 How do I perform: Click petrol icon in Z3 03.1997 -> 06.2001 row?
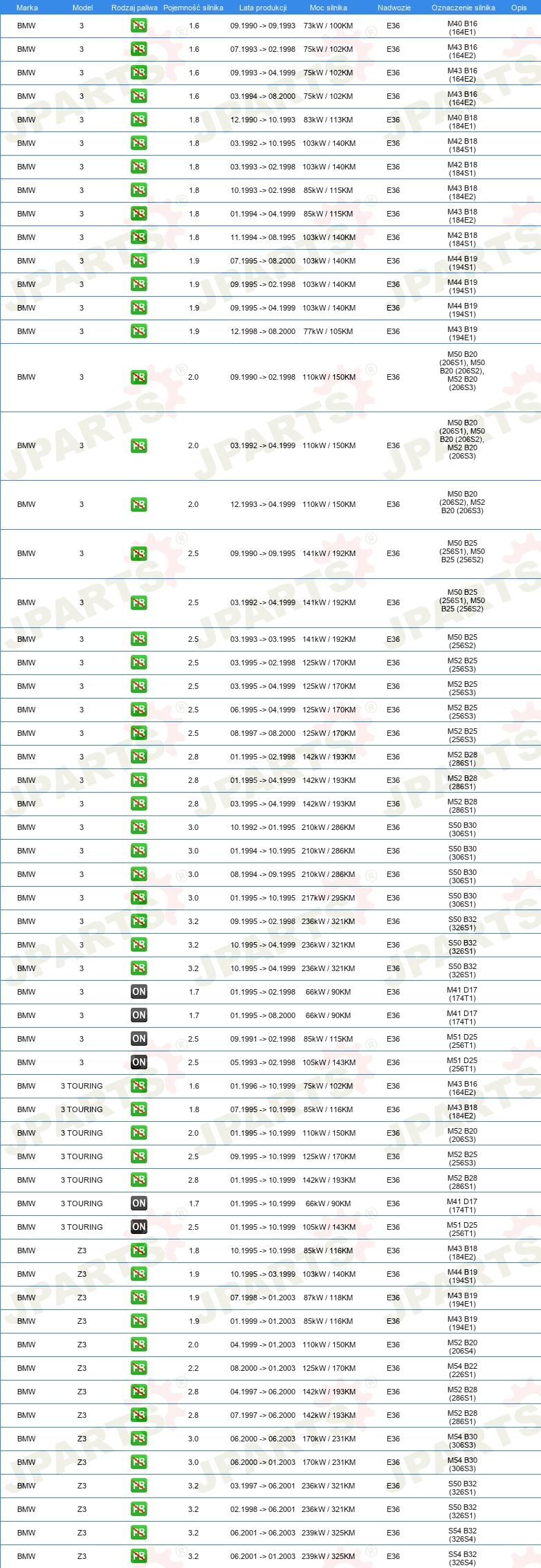click(x=138, y=1486)
